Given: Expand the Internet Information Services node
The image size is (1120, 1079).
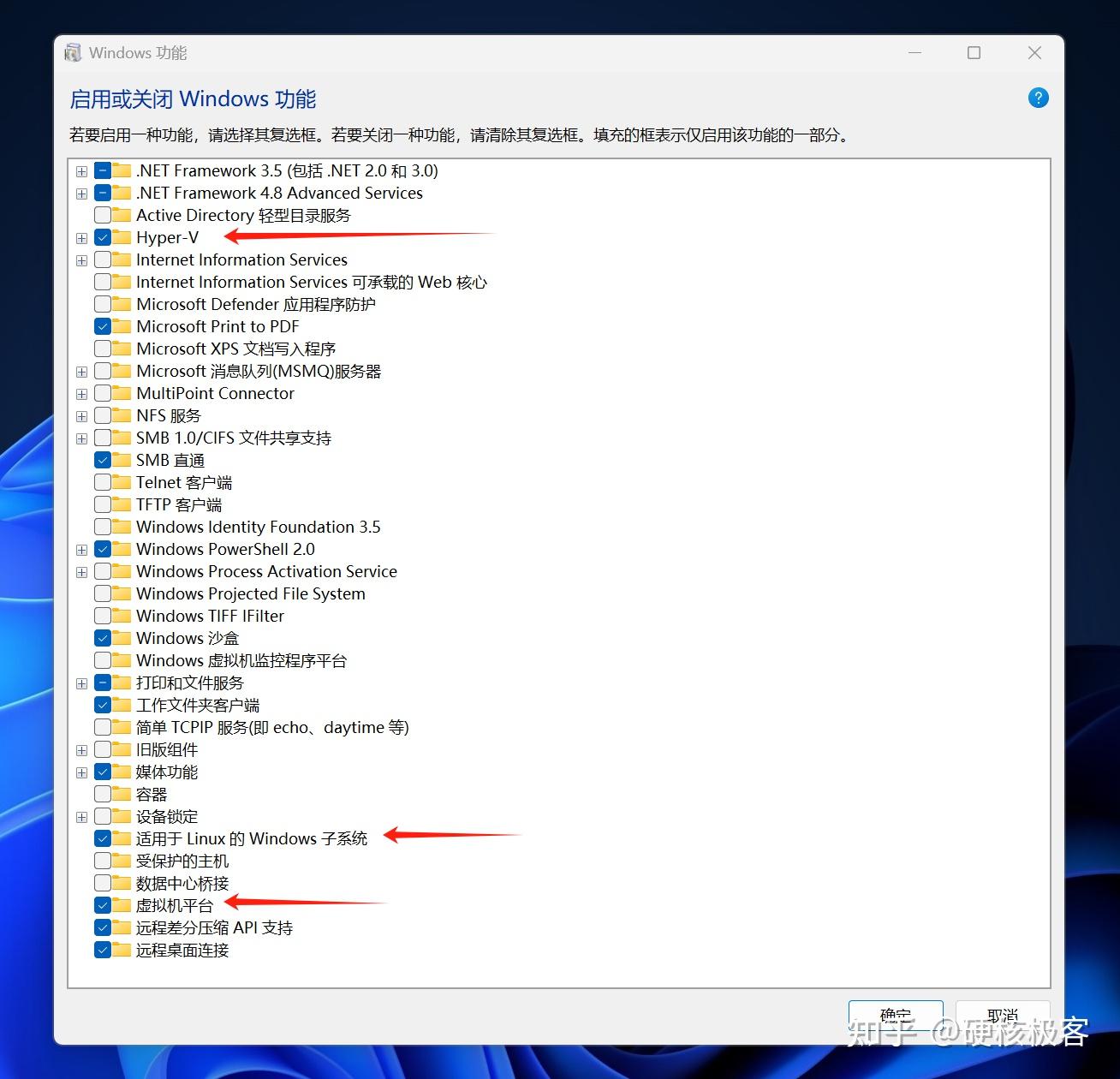Looking at the screenshot, I should (81, 259).
